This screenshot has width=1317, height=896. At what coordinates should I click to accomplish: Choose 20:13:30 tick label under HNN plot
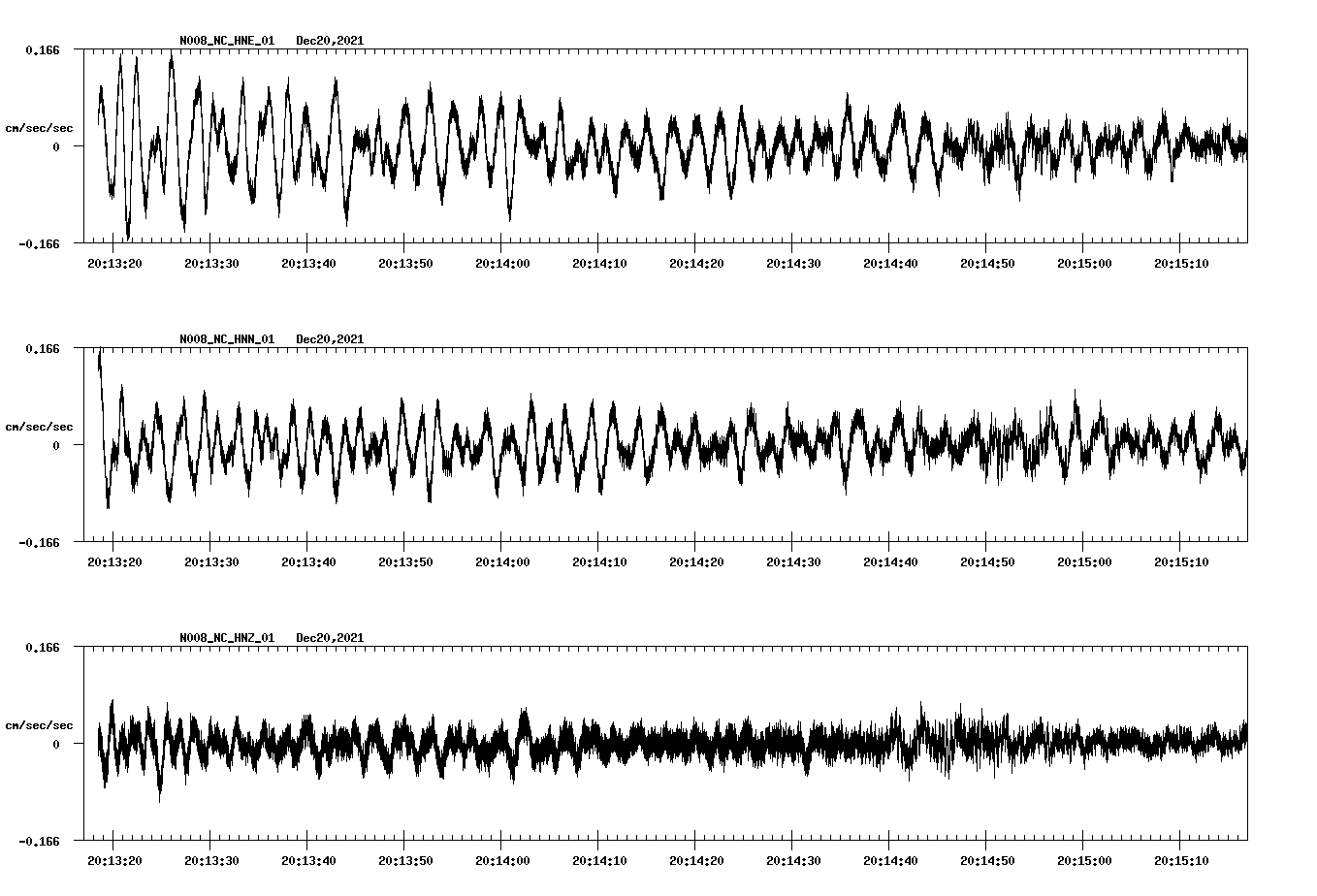click(x=211, y=562)
